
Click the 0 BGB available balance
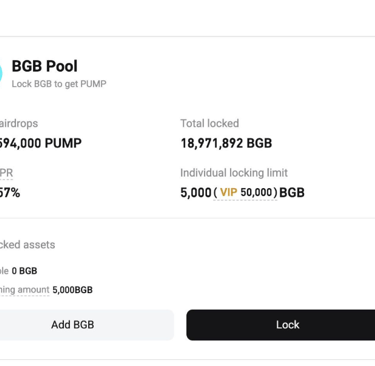click(x=24, y=271)
